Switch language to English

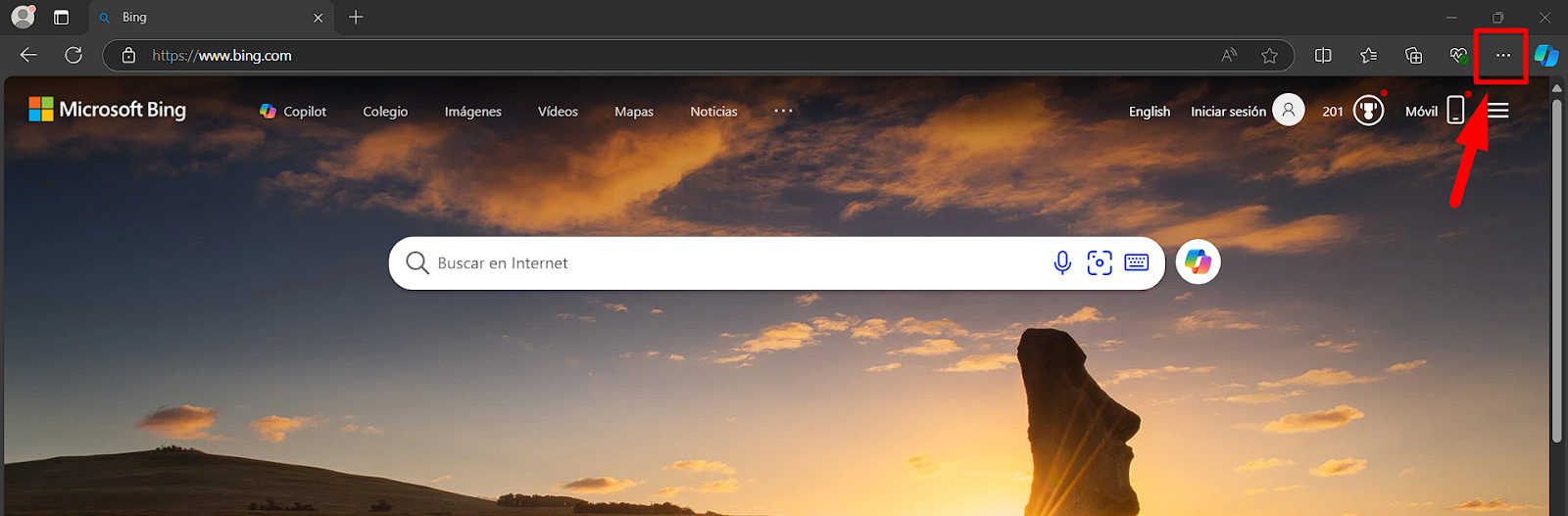click(1149, 112)
